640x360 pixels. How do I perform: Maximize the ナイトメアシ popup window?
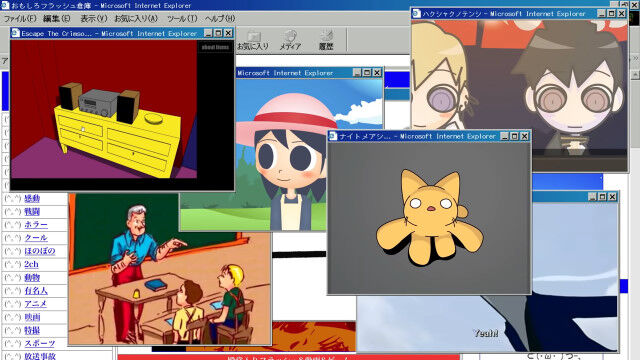[514, 136]
